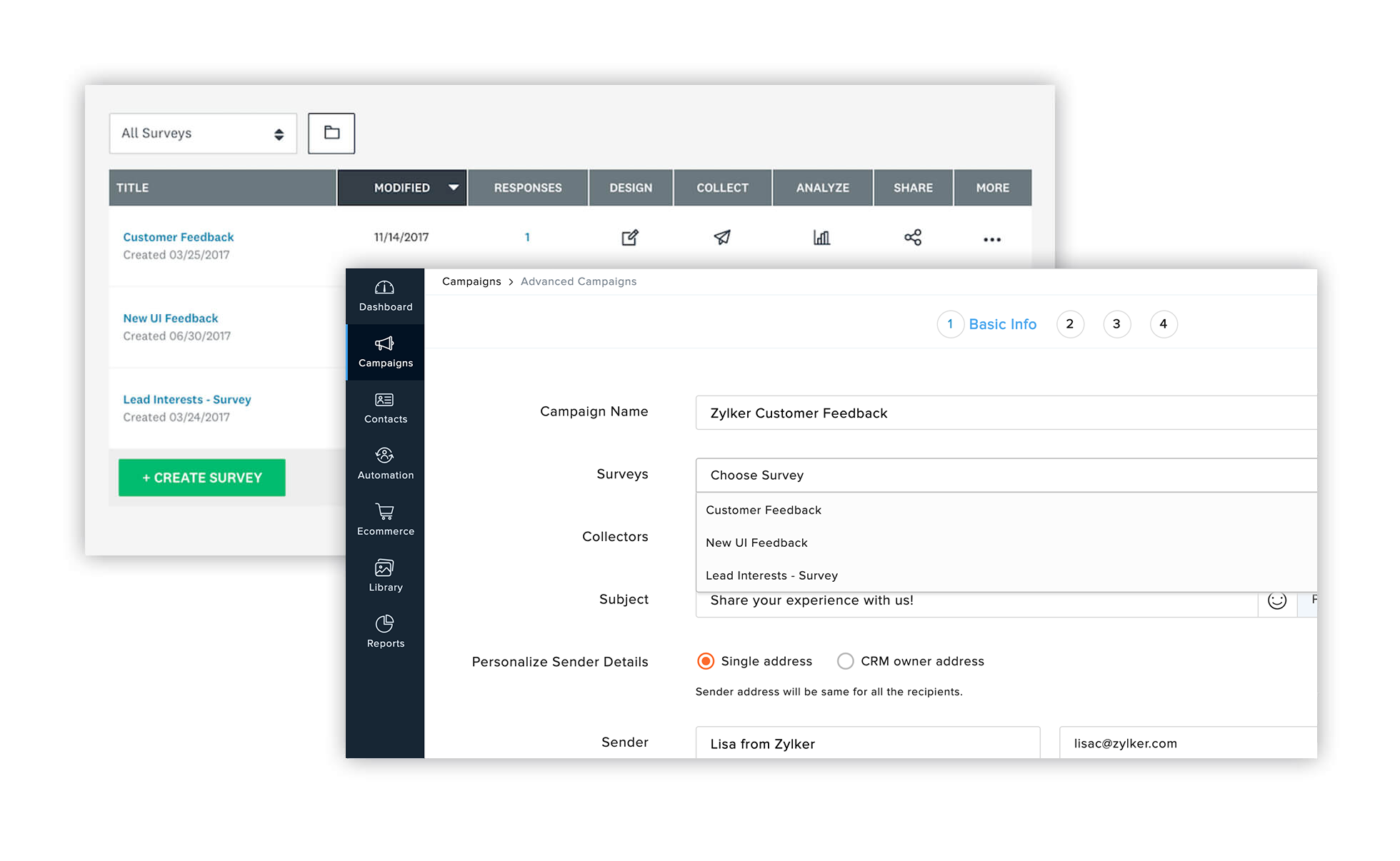Navigate to Campaigns section
The height and width of the screenshot is (861, 1400).
[384, 350]
